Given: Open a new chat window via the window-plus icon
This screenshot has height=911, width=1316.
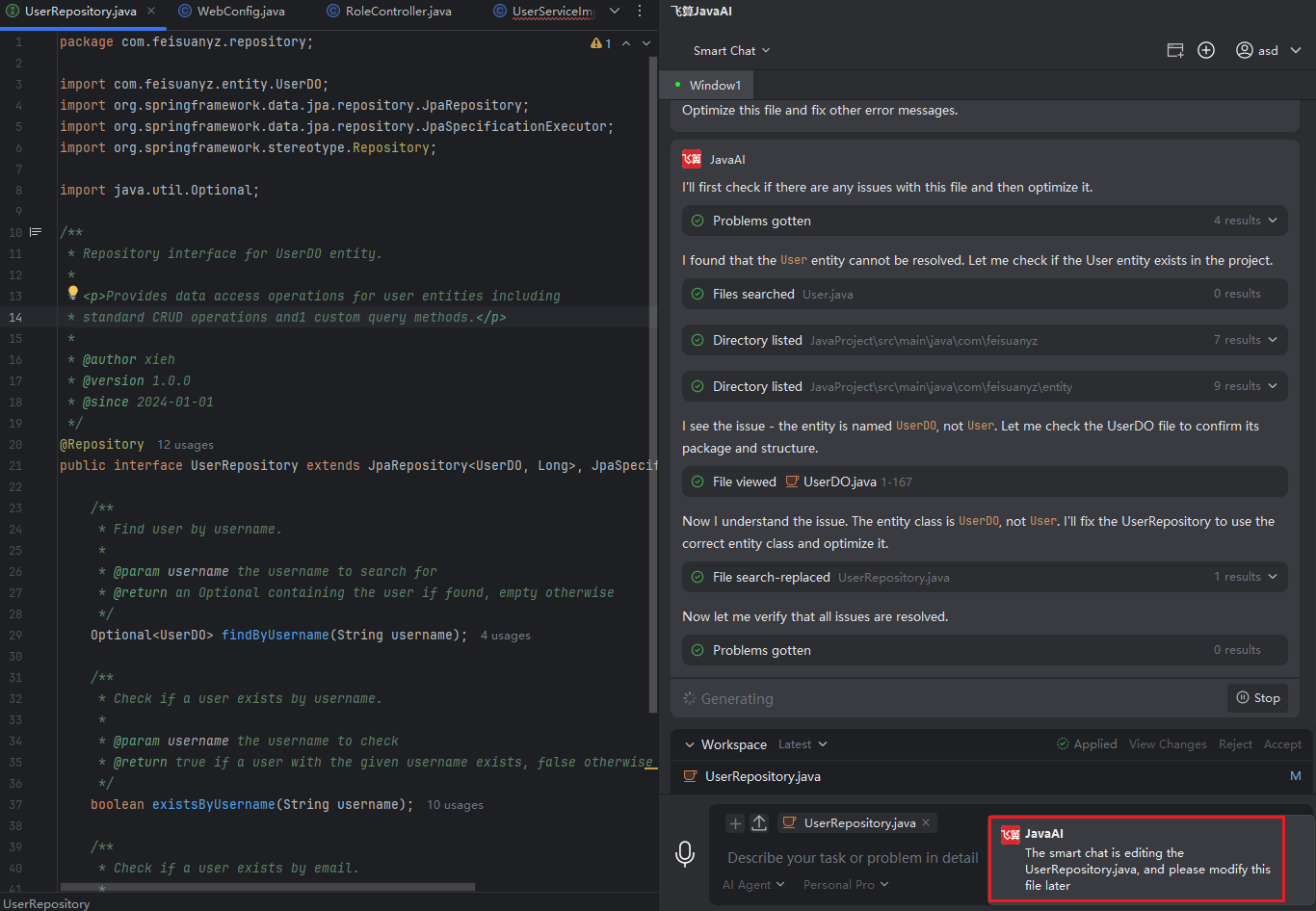Looking at the screenshot, I should 1175,50.
